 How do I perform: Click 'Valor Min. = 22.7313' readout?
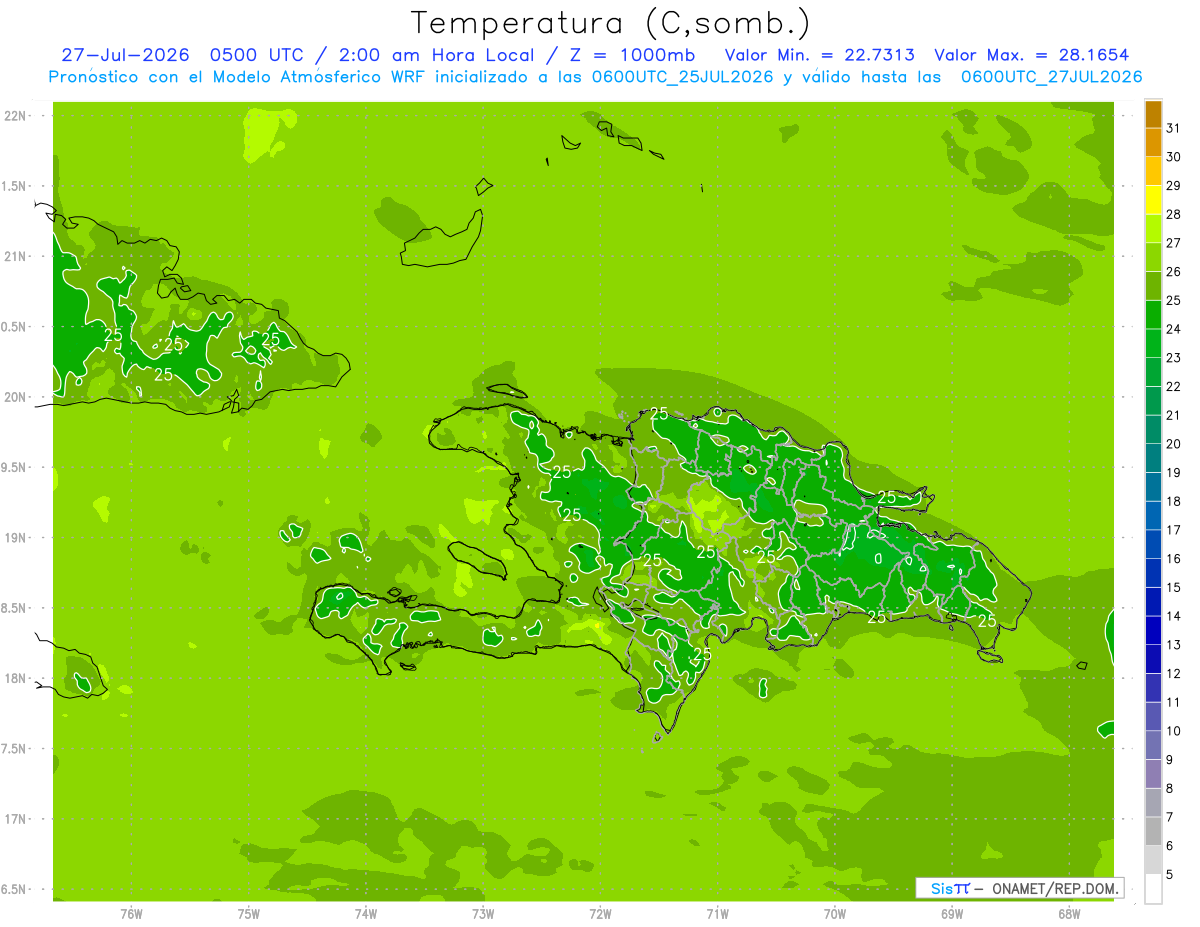coord(821,55)
